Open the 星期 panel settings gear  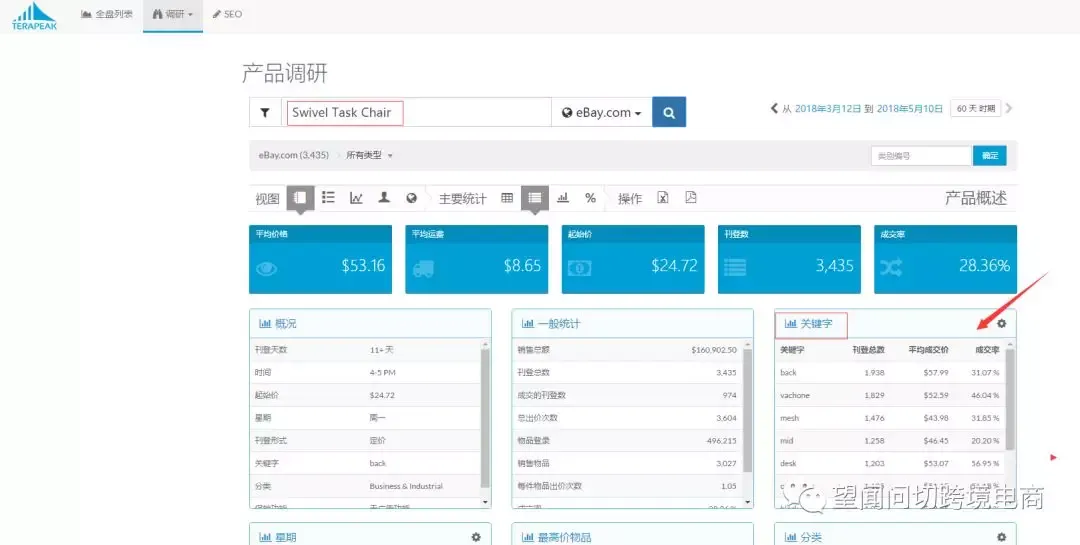[x=476, y=537]
